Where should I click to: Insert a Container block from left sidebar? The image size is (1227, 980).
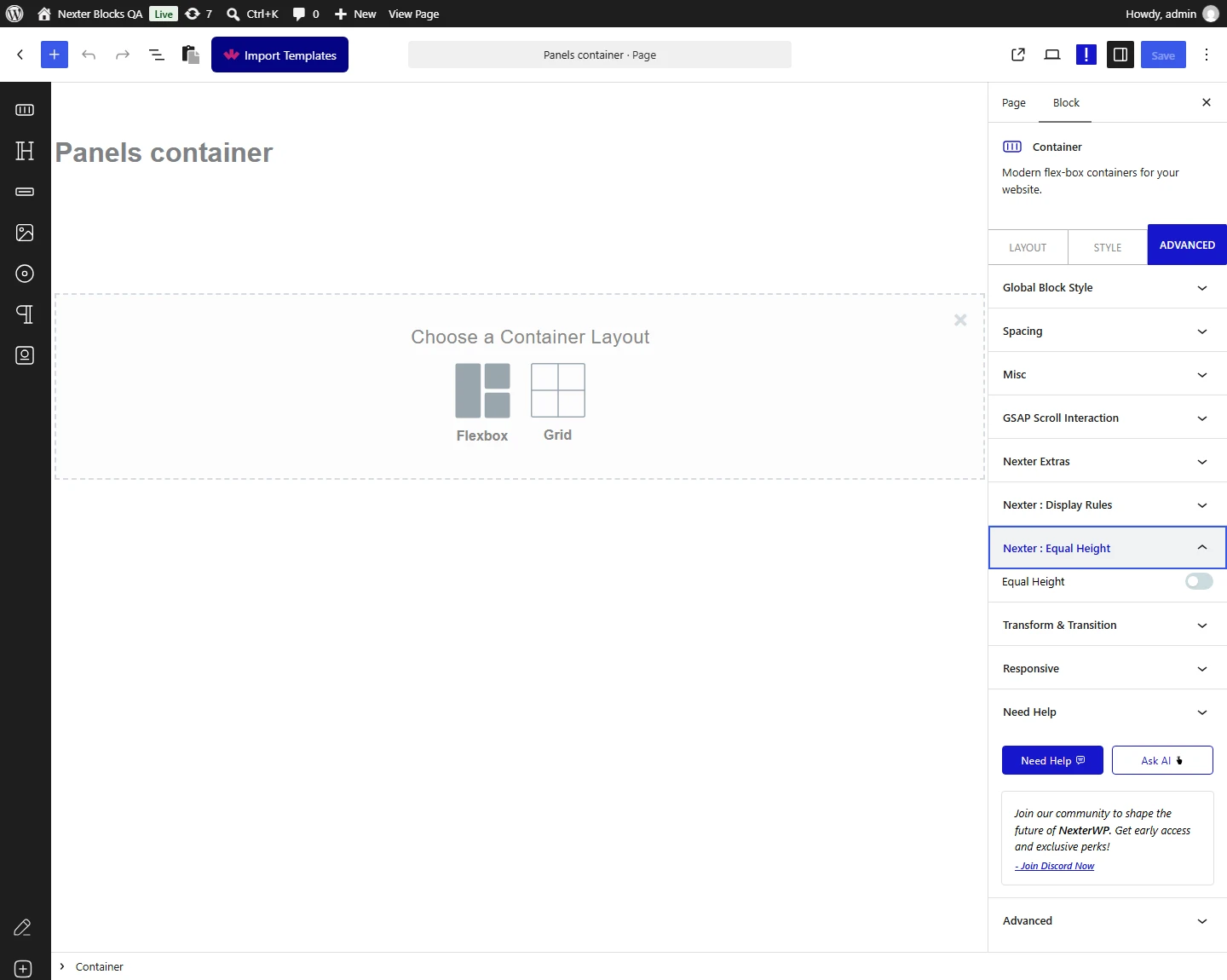point(25,110)
